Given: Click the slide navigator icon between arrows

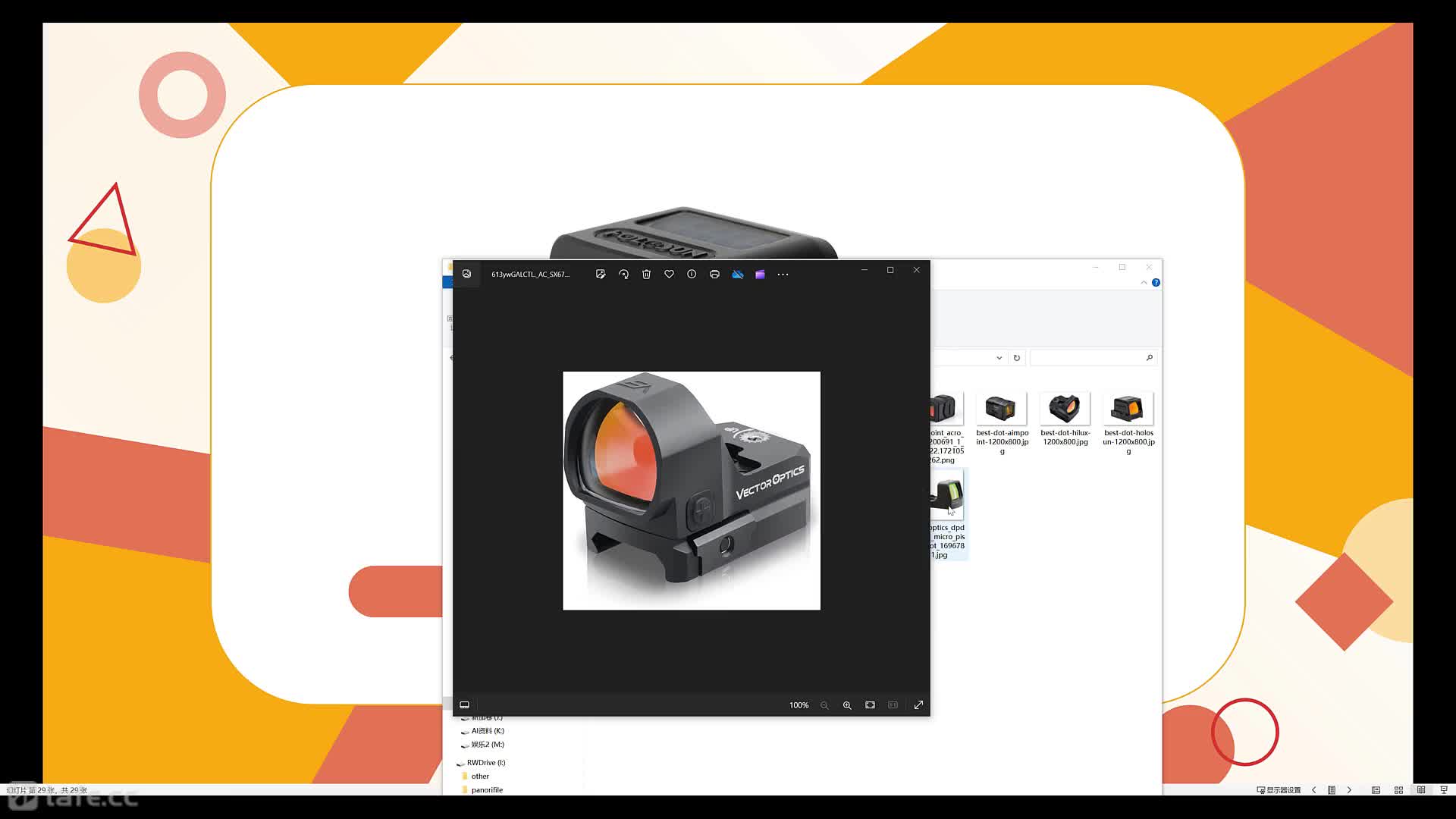Looking at the screenshot, I should pos(1332,790).
